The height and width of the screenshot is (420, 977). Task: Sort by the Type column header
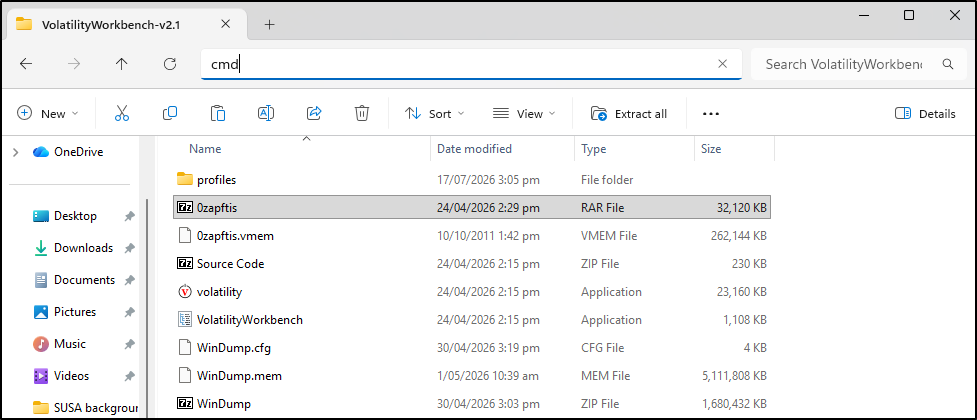click(x=593, y=149)
